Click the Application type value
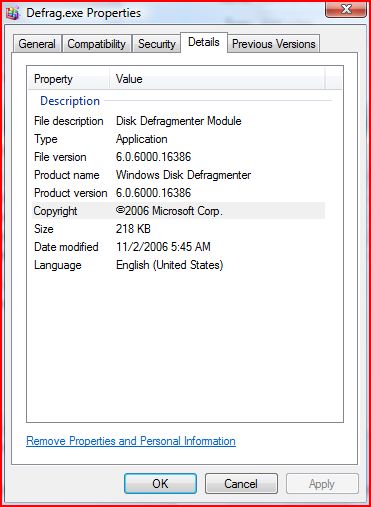The image size is (371, 507). click(142, 139)
